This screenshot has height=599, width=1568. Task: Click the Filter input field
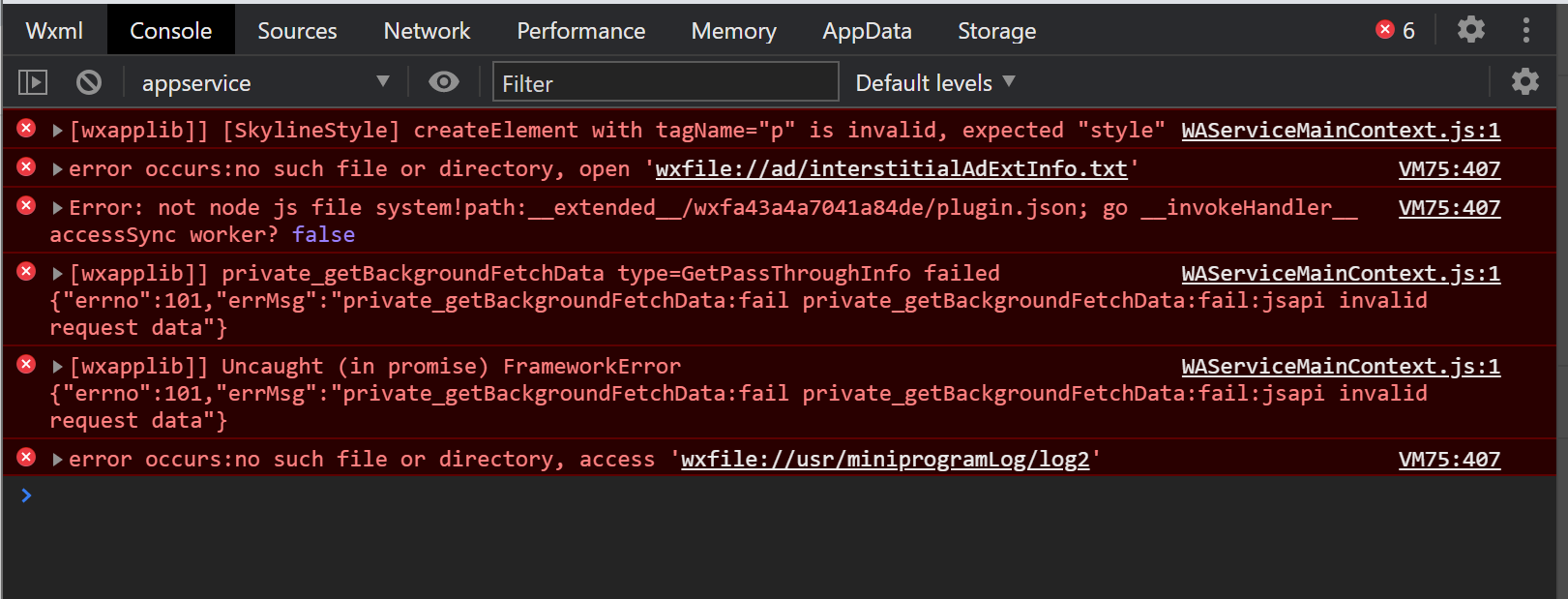(666, 82)
